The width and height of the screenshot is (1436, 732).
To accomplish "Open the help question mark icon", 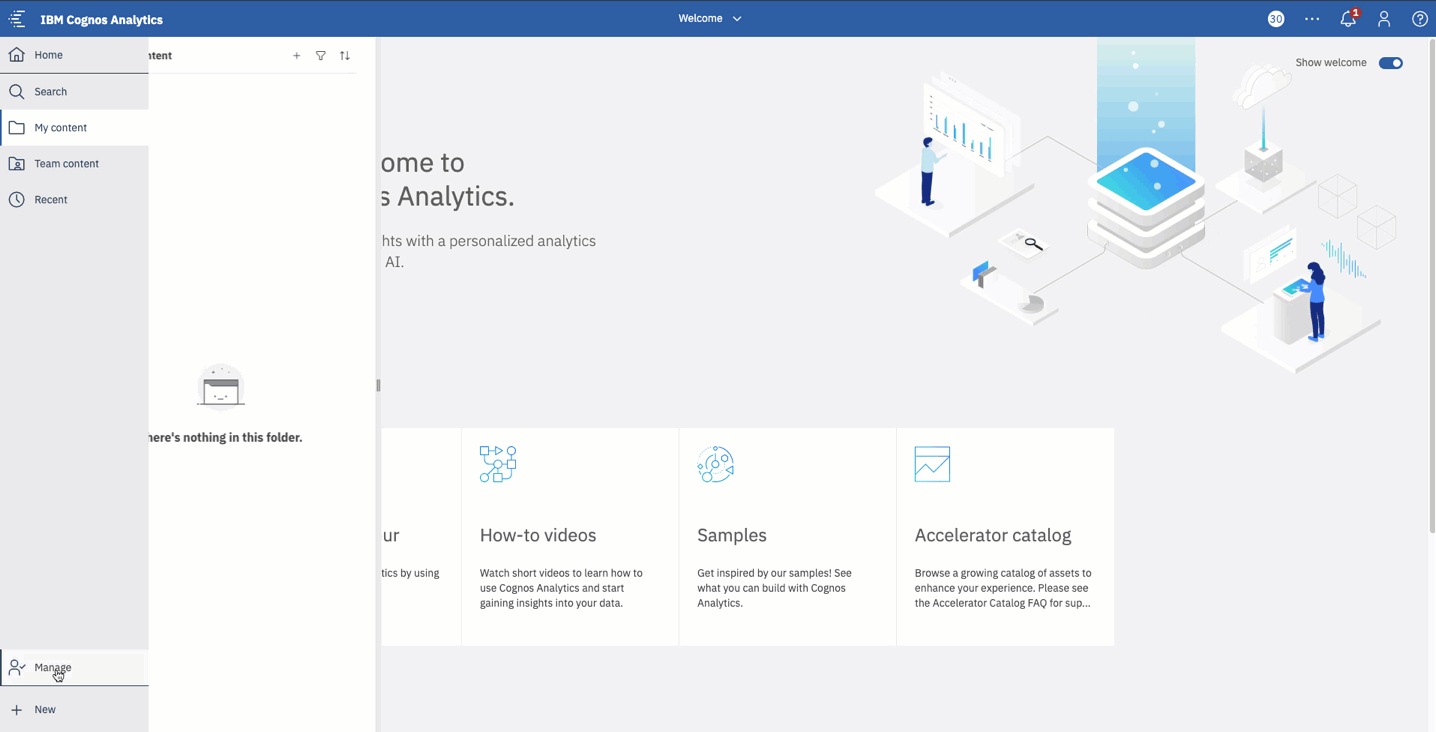I will pyautogui.click(x=1420, y=19).
